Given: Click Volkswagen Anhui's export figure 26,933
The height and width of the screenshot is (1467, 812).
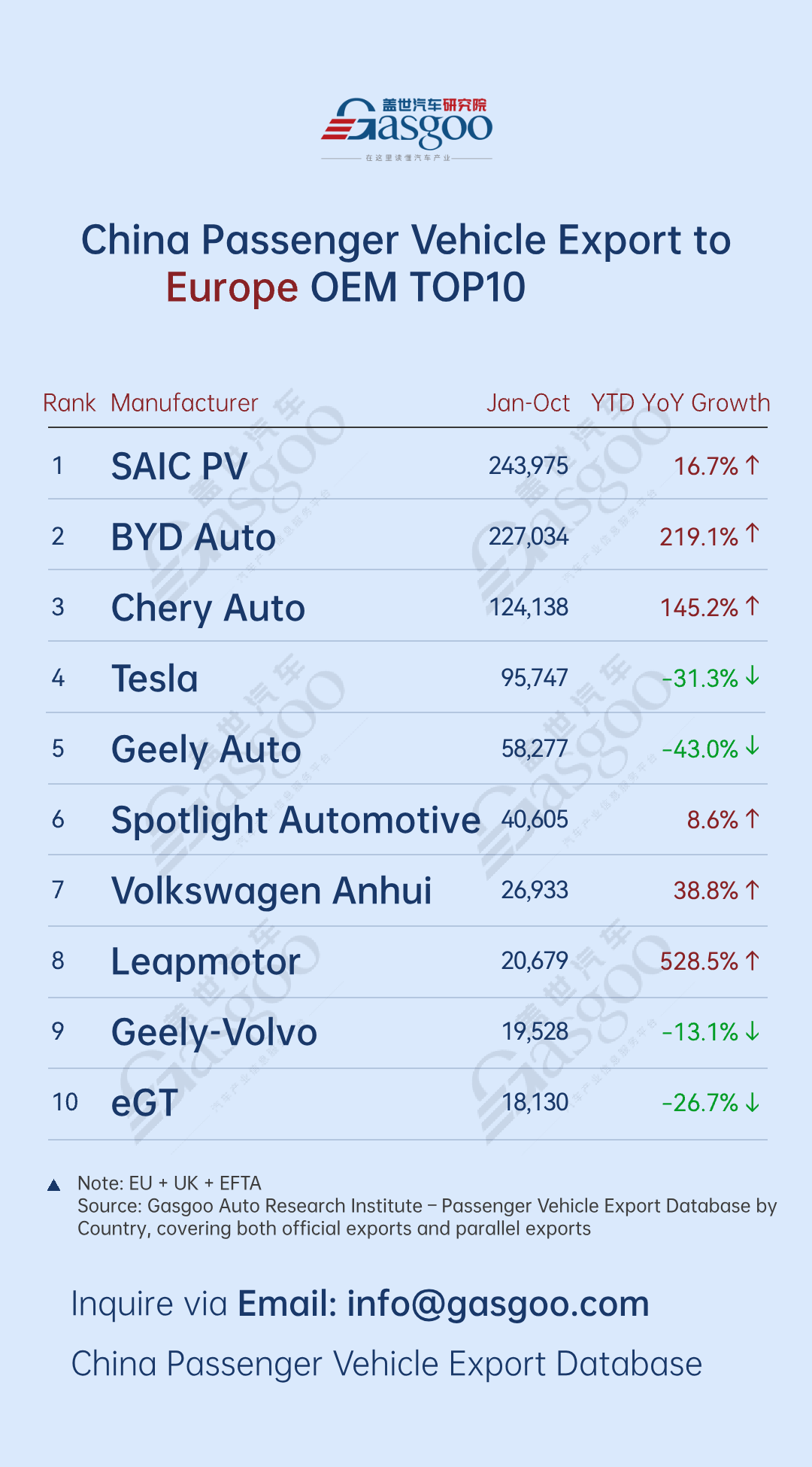Looking at the screenshot, I should [x=535, y=891].
